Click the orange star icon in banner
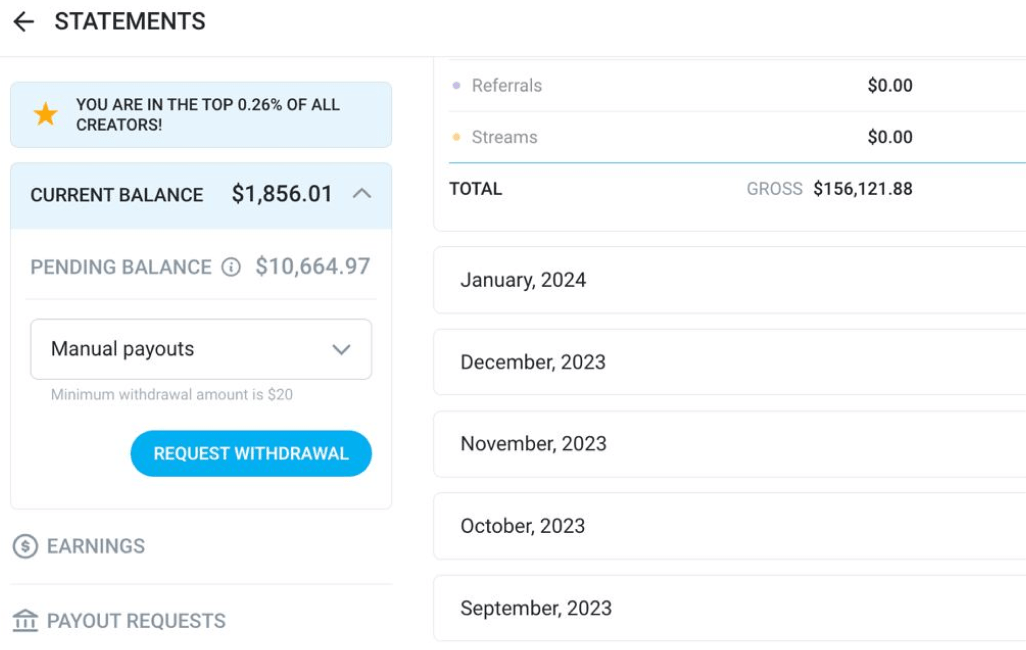 [46, 115]
